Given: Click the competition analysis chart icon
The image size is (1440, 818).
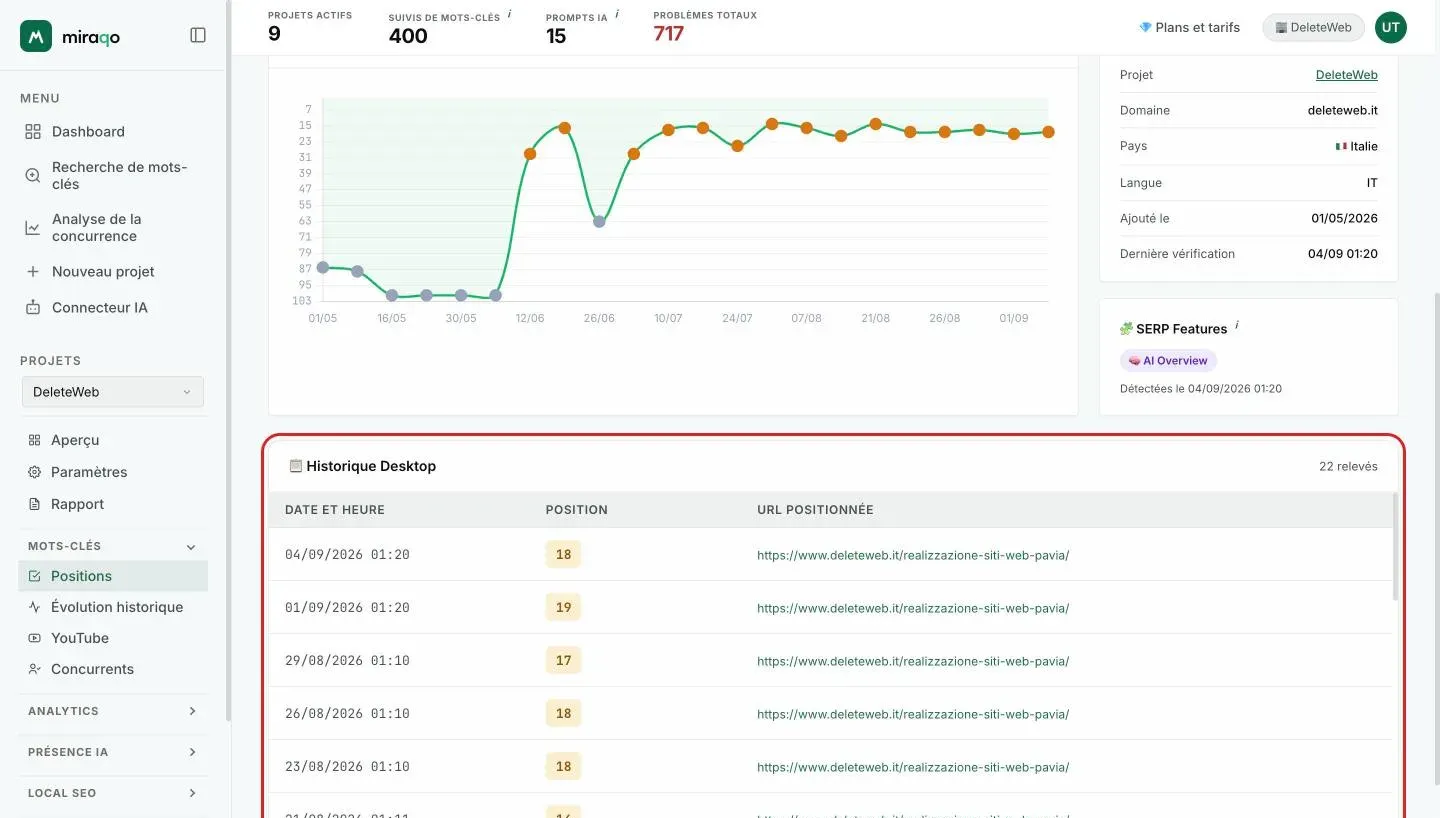Looking at the screenshot, I should tap(33, 228).
